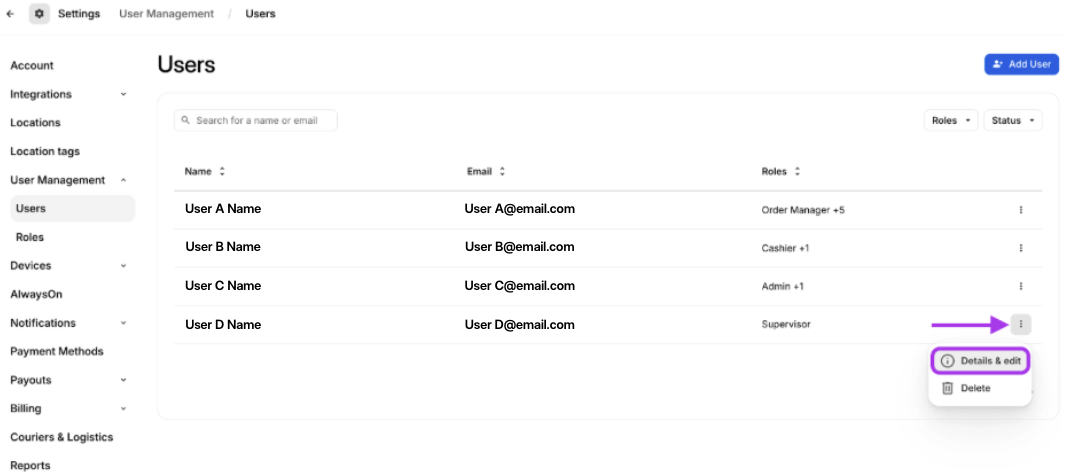This screenshot has width=1068, height=472.
Task: Select Details & edit from context menu
Action: click(980, 361)
